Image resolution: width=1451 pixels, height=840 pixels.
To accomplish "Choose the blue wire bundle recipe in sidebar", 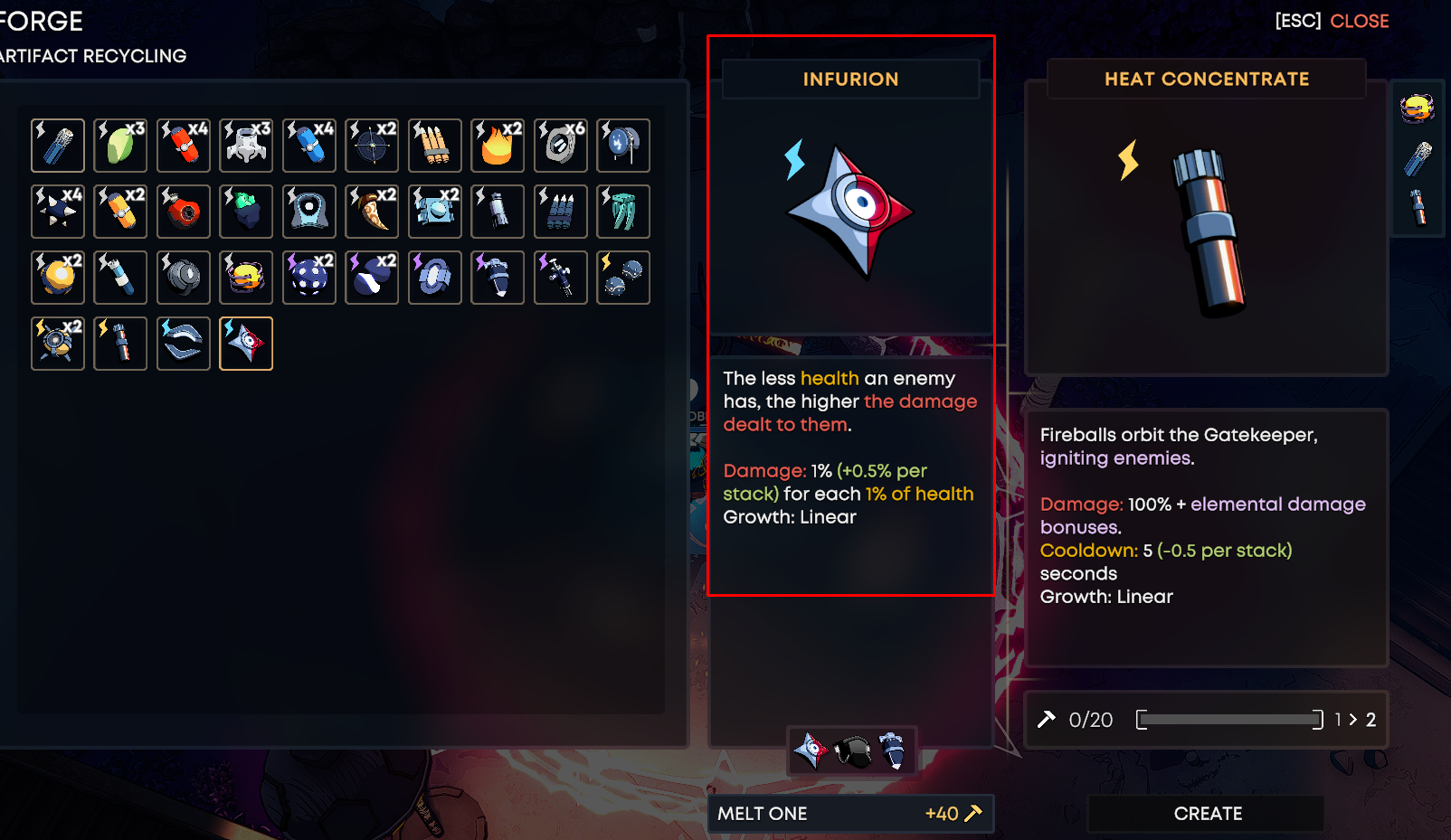I will click(x=1418, y=159).
